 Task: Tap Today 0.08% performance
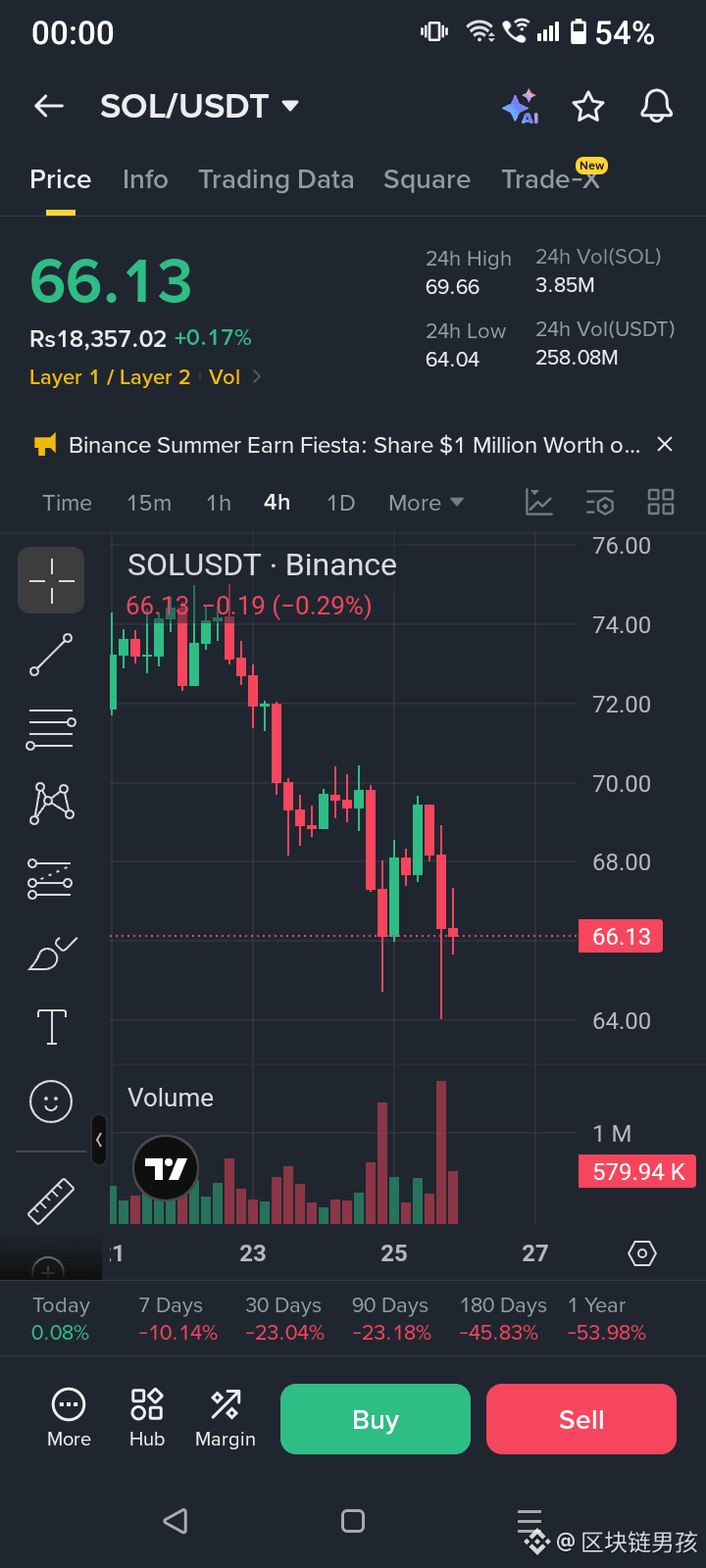[x=61, y=1318]
